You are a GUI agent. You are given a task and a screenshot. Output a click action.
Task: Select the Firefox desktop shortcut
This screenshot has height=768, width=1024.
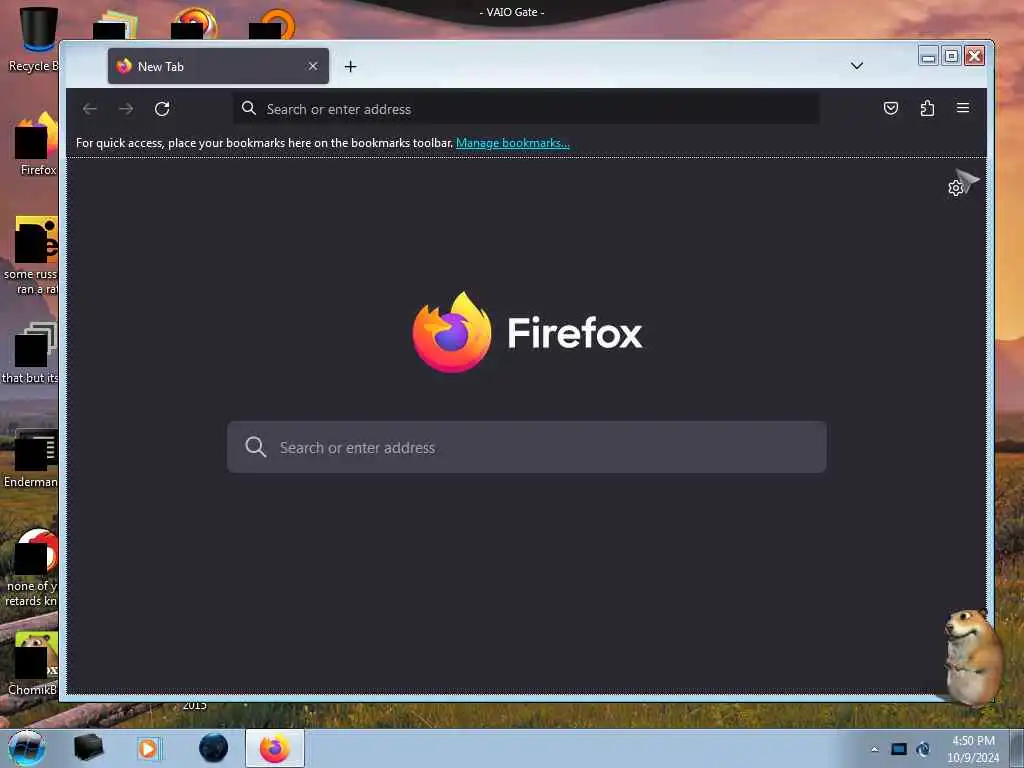(x=36, y=144)
